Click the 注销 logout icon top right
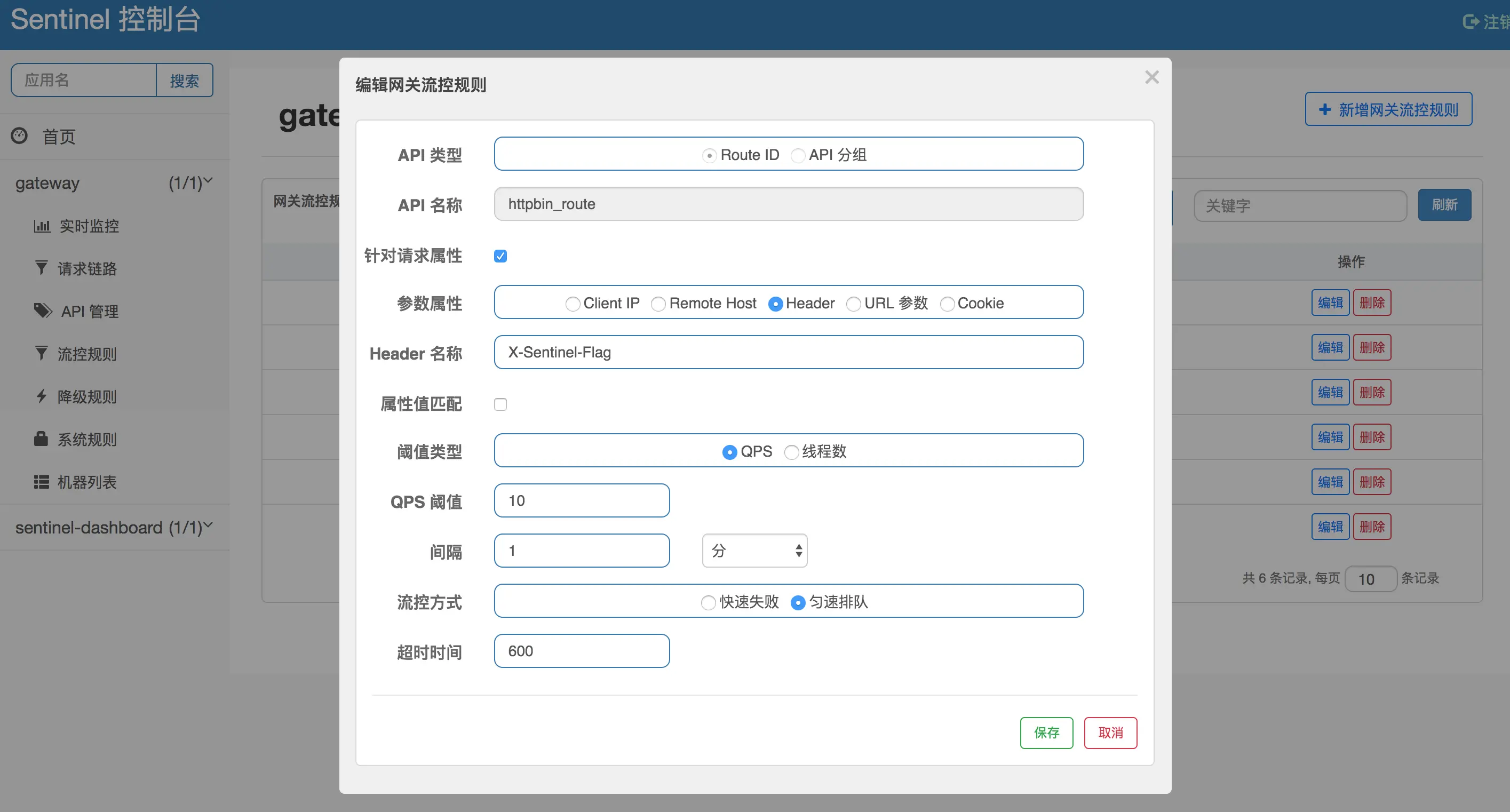 [x=1471, y=22]
